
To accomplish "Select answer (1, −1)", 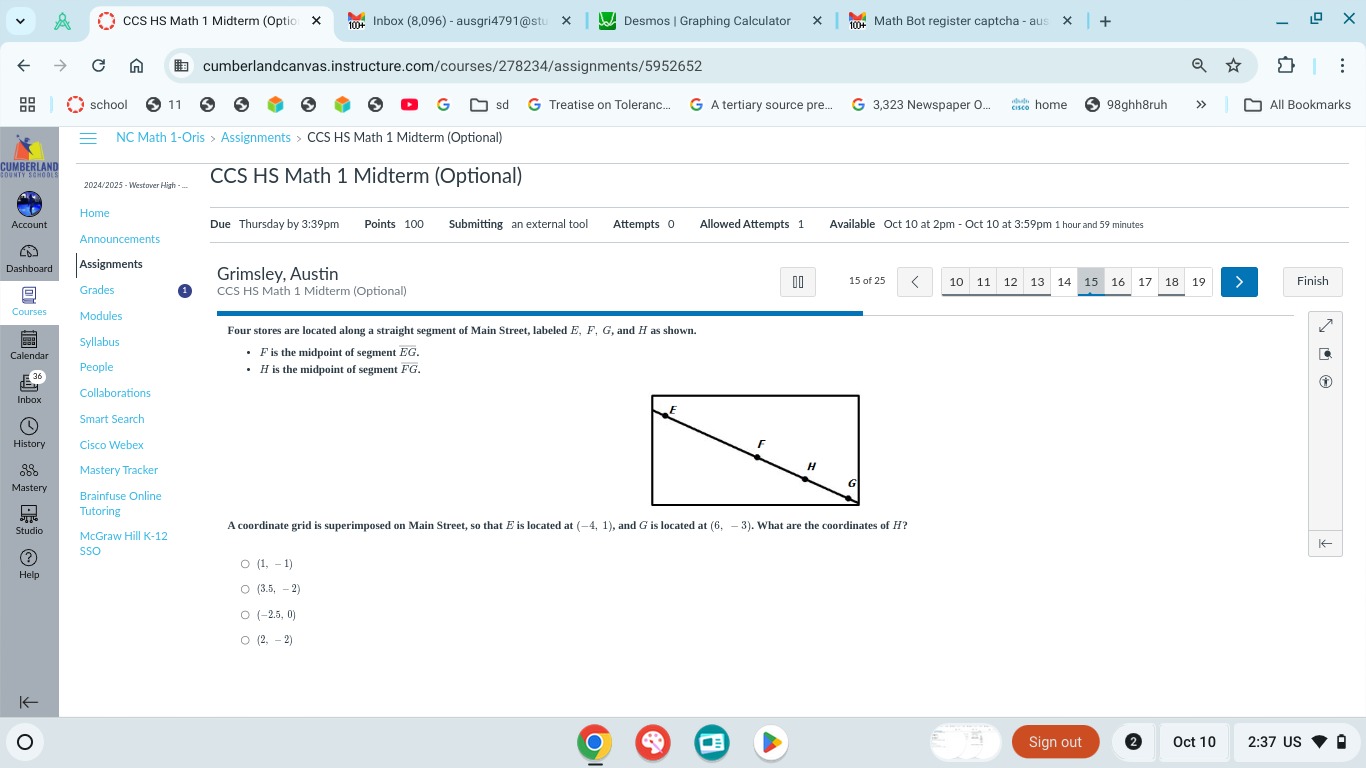I will click(x=245, y=564).
